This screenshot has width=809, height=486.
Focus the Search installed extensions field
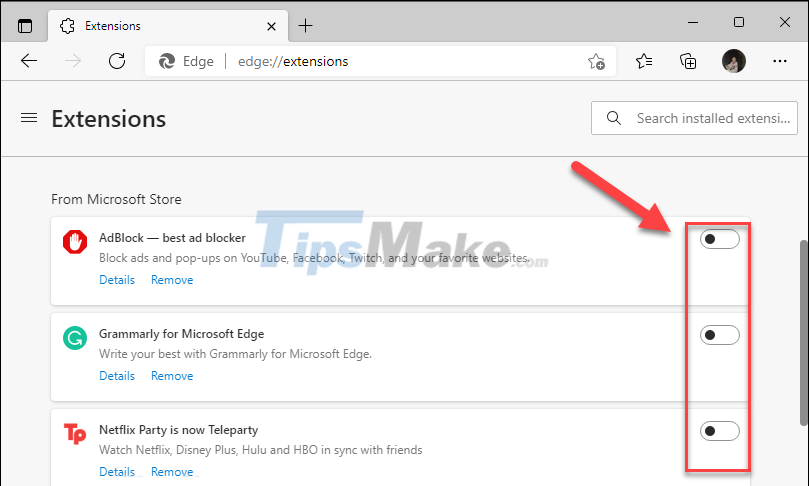(694, 118)
